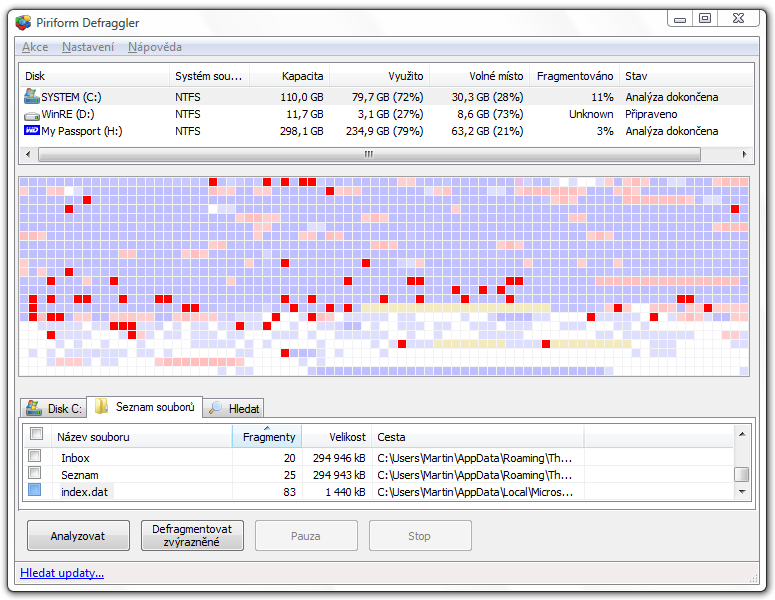Screen dimensions: 775x600
Task: Click the index.dat path C:\Users\Martin\AppData\Local
Action: (475, 492)
